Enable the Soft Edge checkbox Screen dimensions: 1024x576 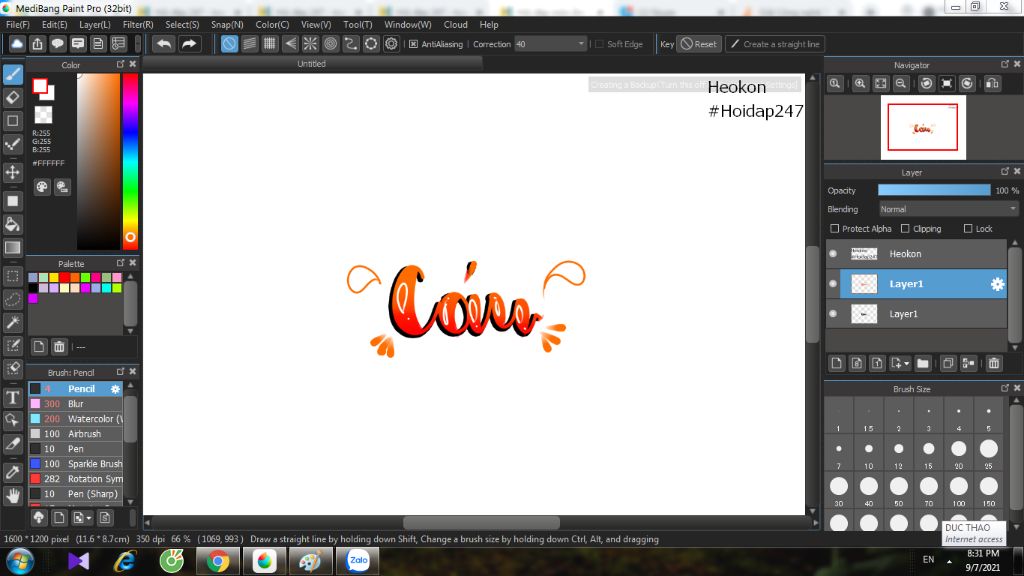tap(599, 44)
